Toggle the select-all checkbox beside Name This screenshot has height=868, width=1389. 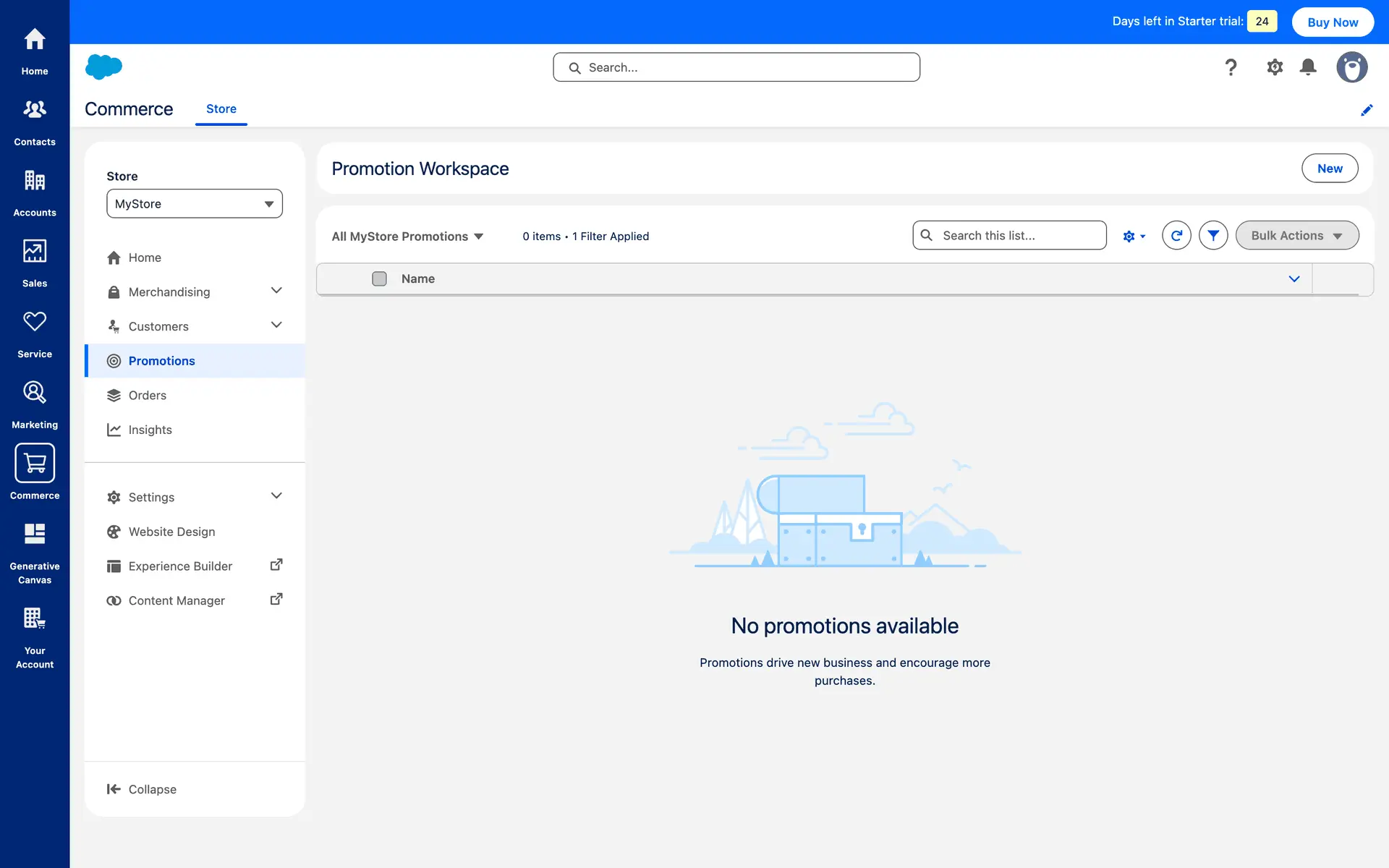379,278
